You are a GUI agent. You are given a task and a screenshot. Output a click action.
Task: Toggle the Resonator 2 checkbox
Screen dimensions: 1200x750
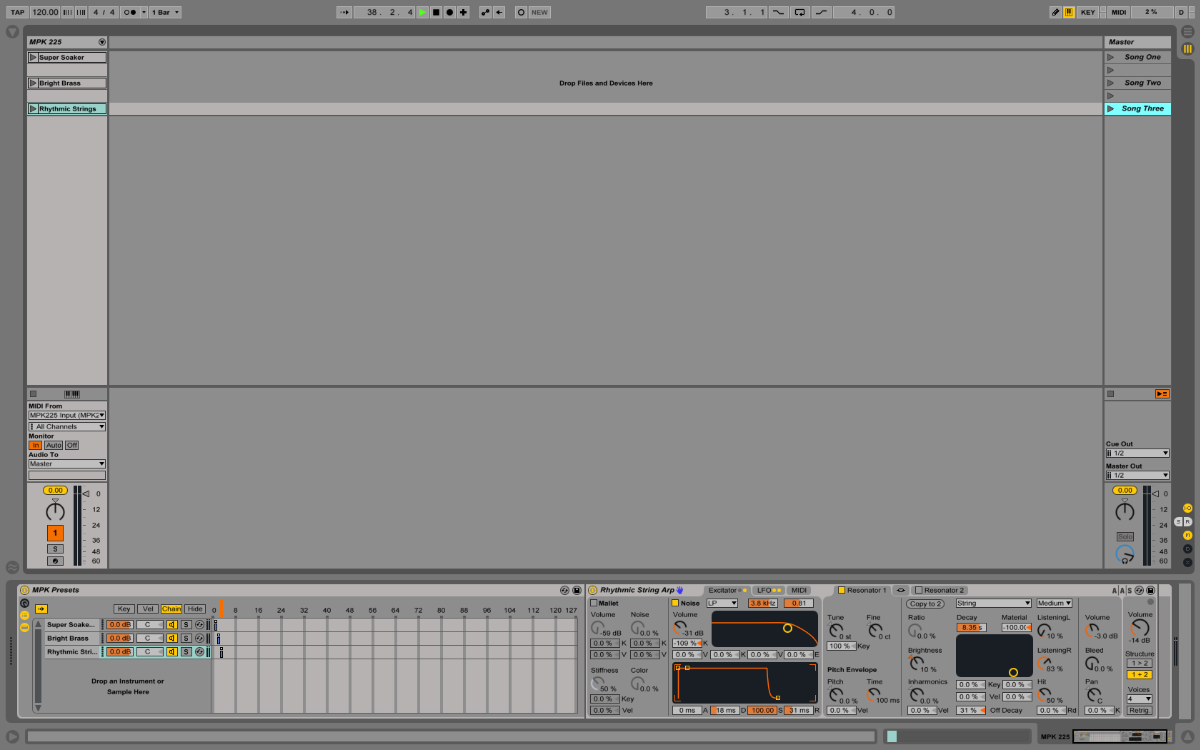[x=919, y=590]
